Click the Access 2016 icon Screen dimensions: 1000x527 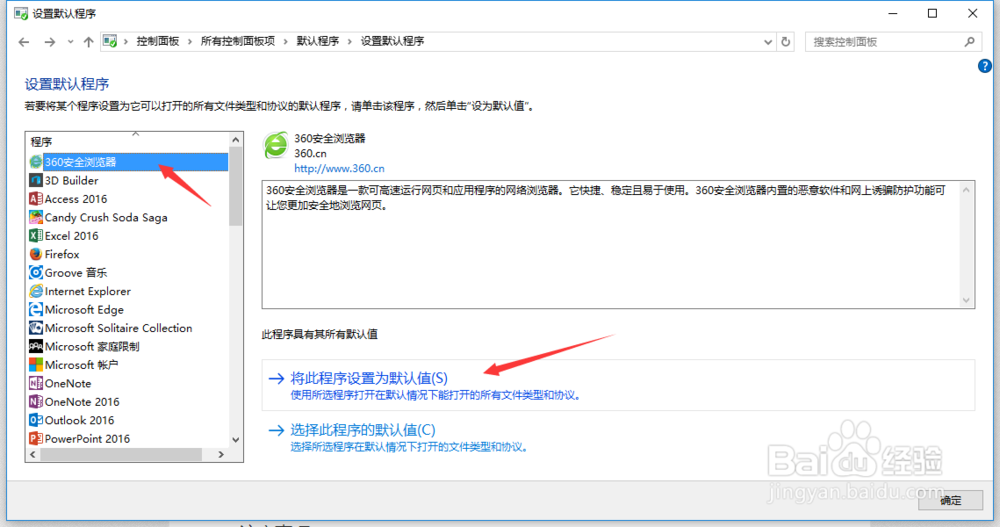tap(36, 199)
